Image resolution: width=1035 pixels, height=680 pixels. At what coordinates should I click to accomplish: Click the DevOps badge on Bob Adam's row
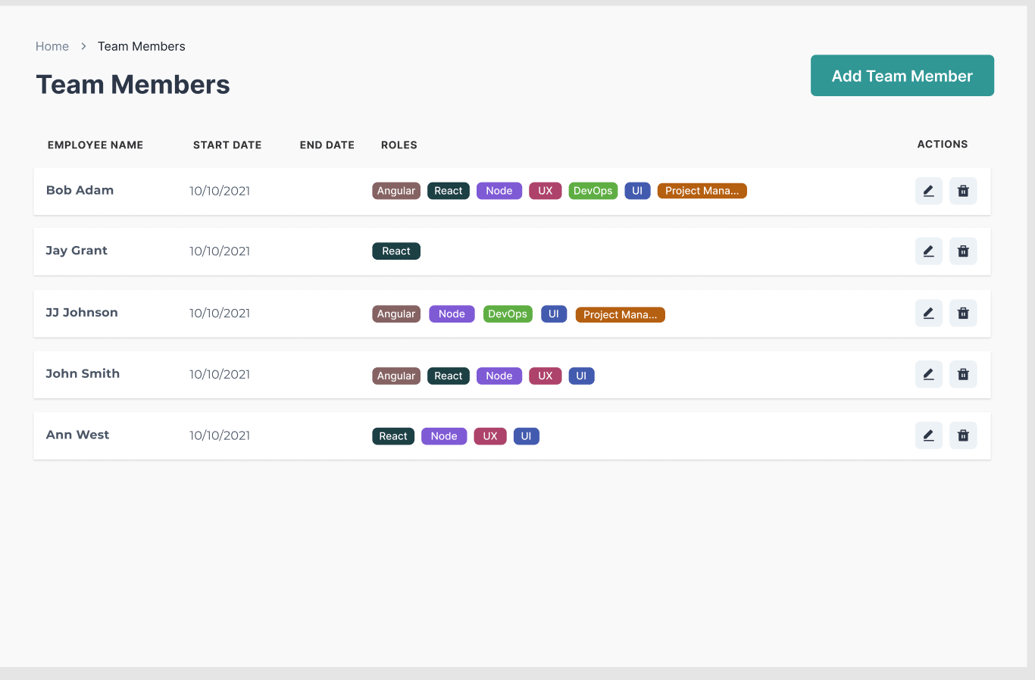tap(593, 190)
